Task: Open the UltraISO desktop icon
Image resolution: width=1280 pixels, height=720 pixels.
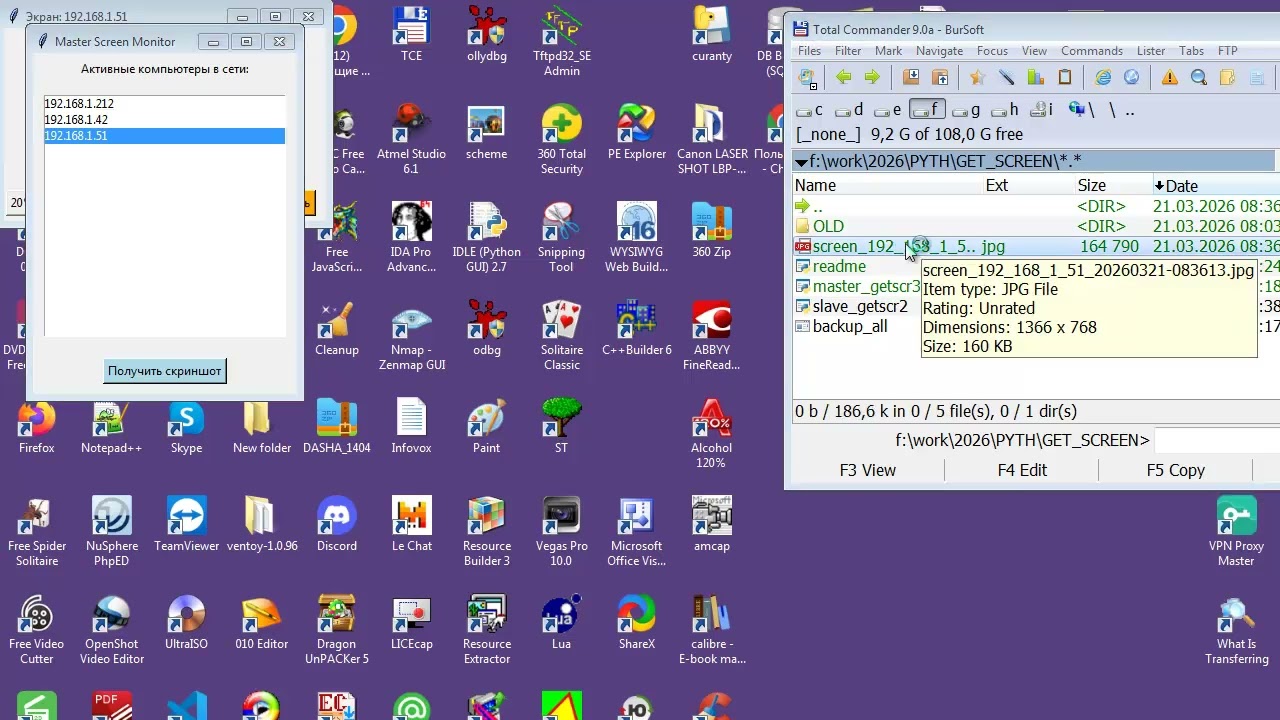Action: (x=186, y=623)
